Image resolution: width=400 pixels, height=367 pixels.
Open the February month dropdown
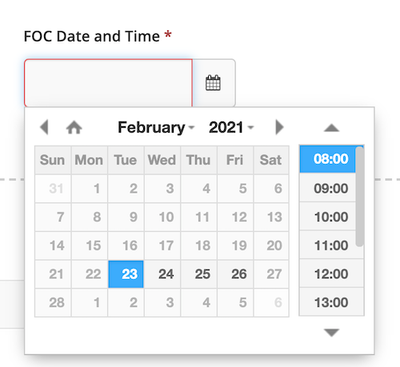[x=156, y=127]
